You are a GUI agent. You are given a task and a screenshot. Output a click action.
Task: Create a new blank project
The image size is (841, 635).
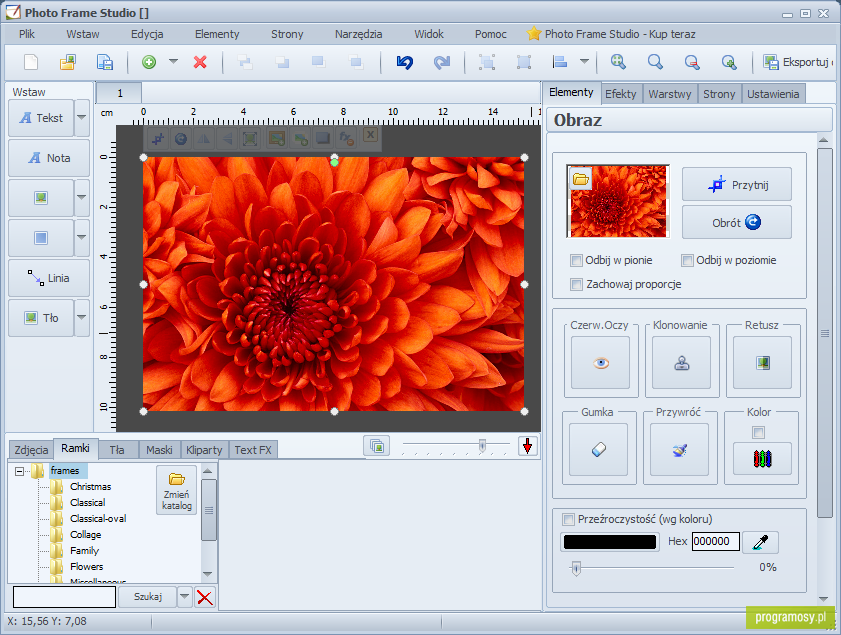(x=31, y=62)
